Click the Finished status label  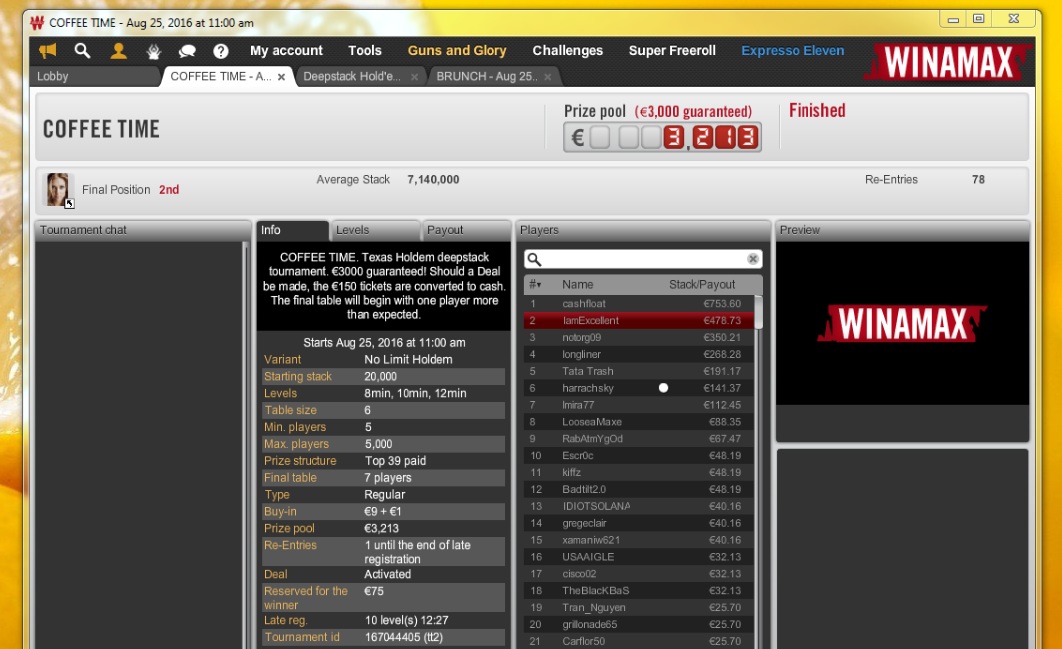pos(817,110)
